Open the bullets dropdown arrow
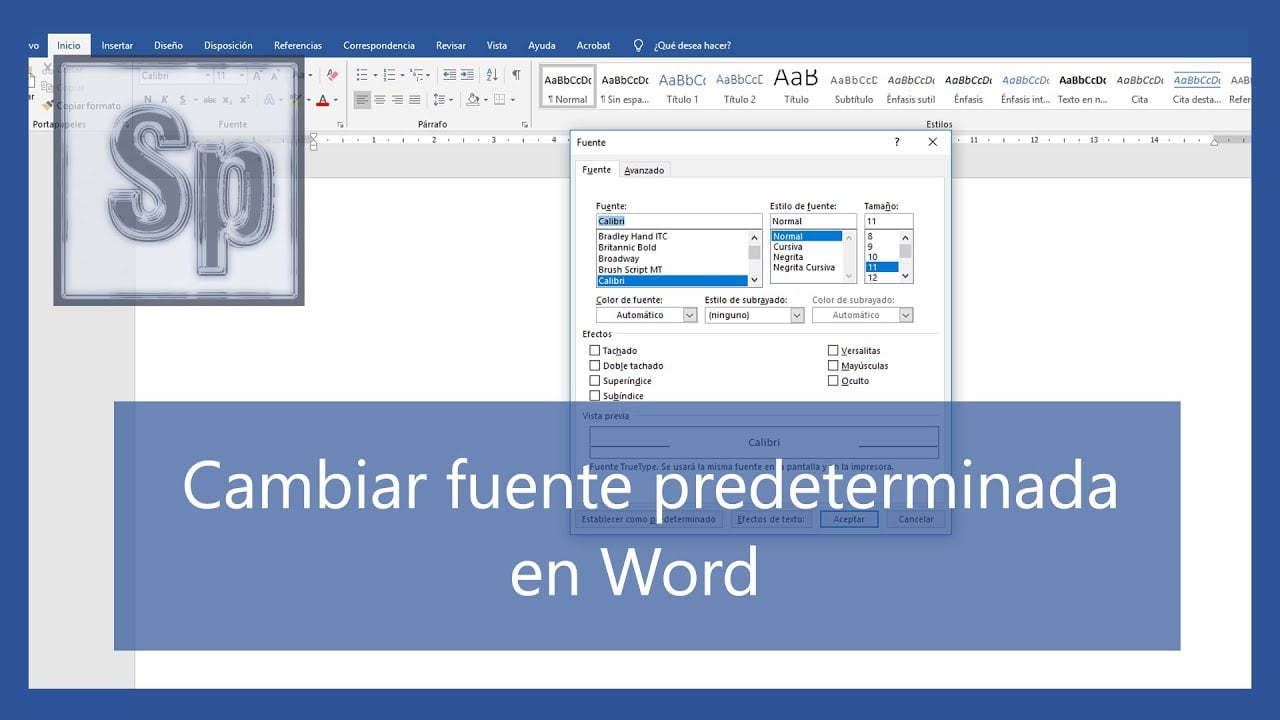Screen dimensions: 1280x720 (x=374, y=75)
